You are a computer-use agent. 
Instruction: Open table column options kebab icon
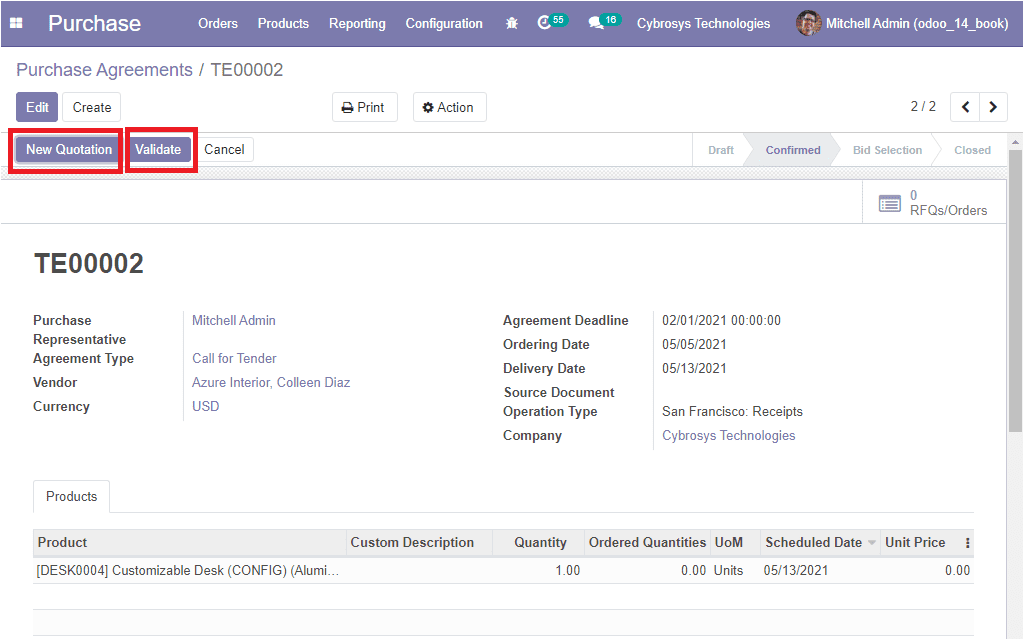point(967,543)
